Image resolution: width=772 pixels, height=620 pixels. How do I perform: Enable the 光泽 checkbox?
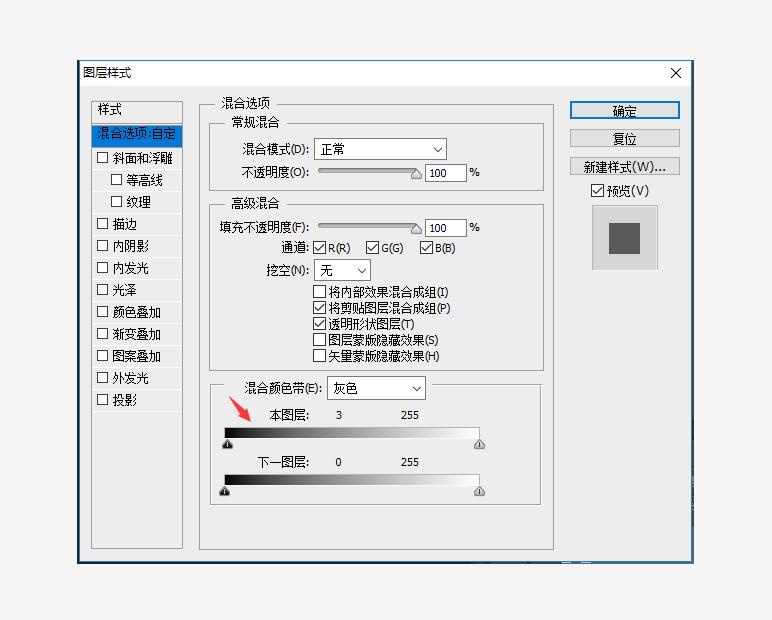[x=102, y=290]
